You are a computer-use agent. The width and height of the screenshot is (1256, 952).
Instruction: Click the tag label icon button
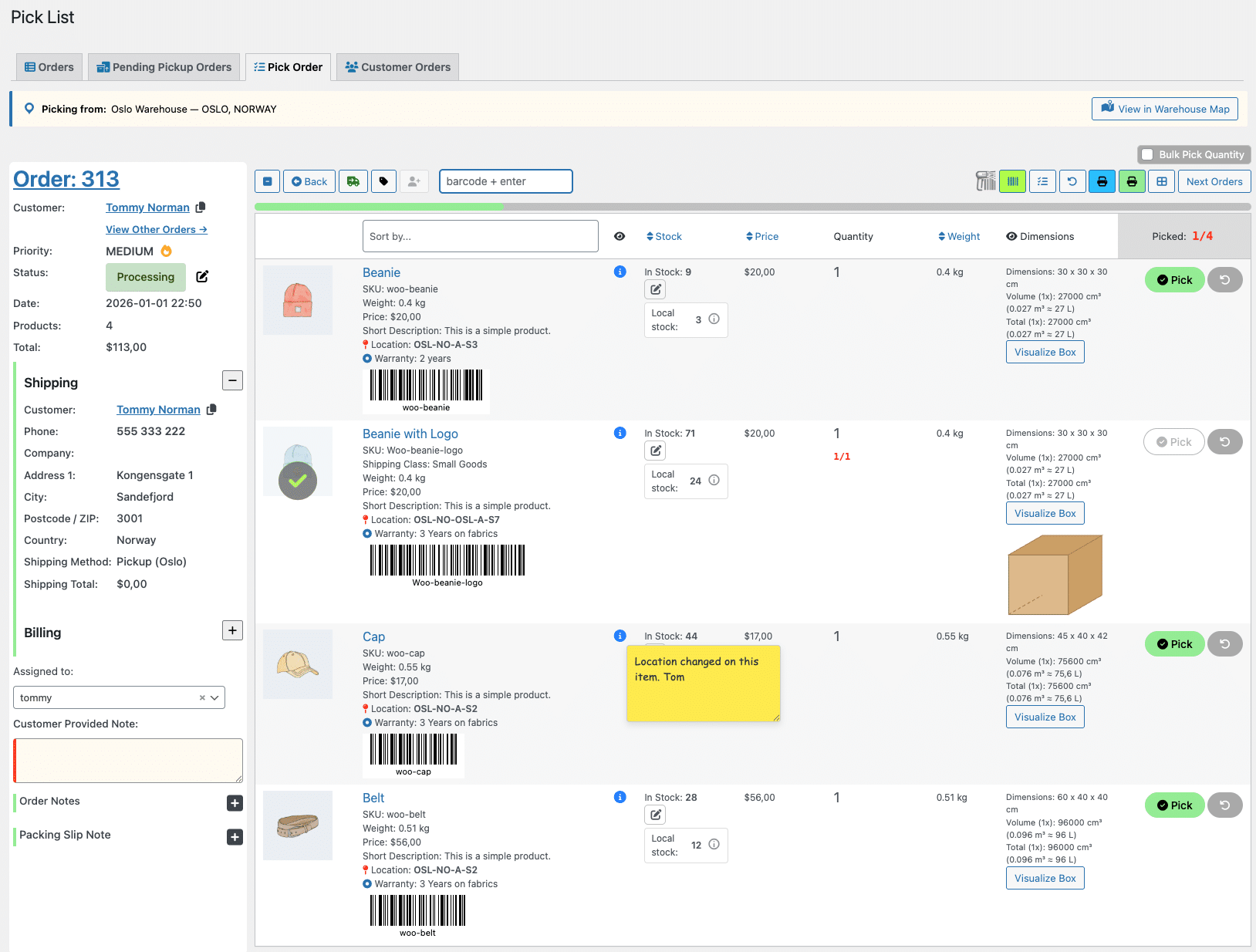tap(383, 181)
